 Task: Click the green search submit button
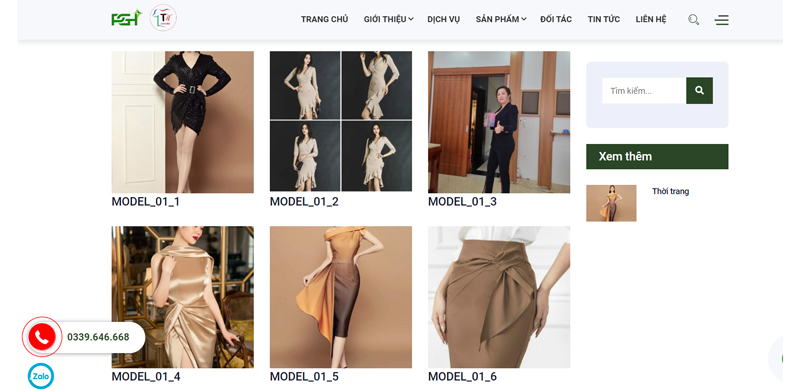click(699, 90)
